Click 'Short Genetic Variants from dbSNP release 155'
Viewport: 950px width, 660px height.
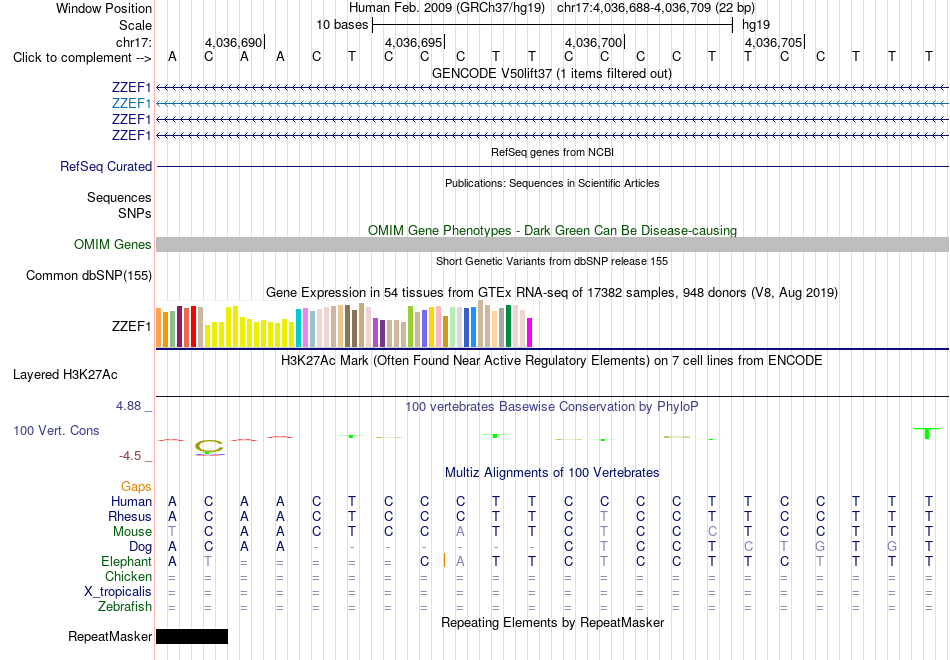pos(552,262)
